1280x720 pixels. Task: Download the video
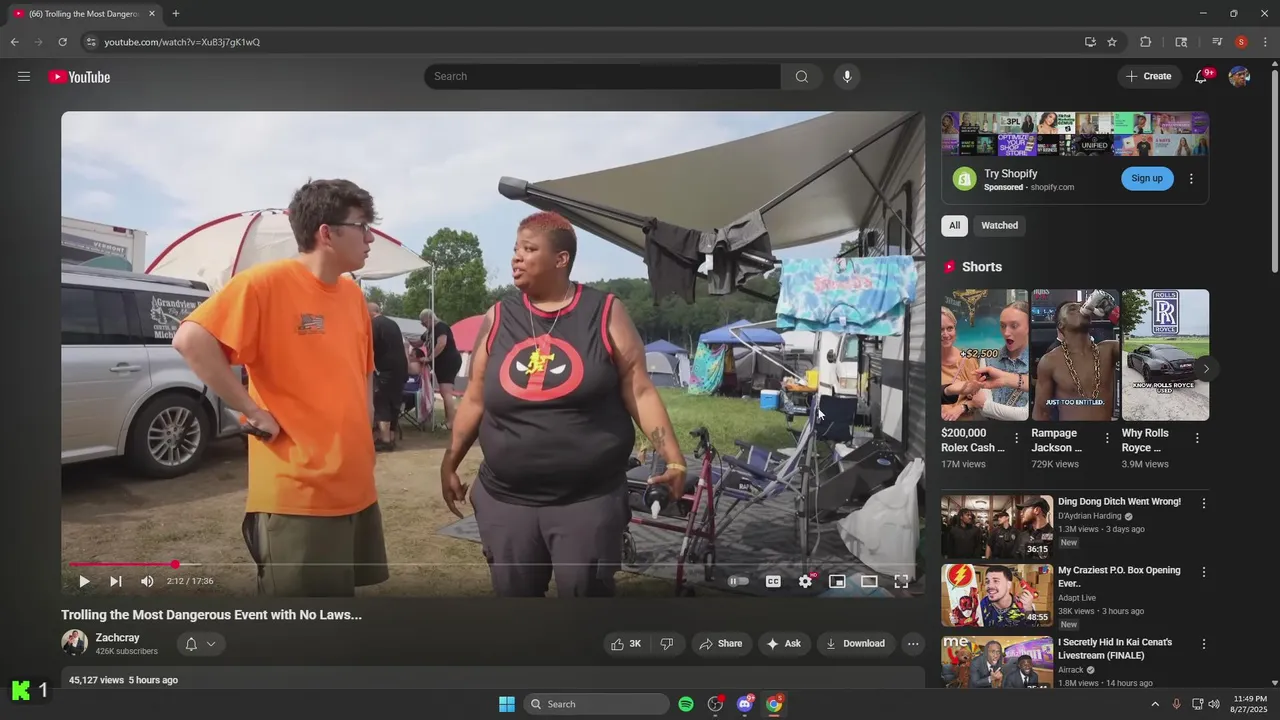856,644
